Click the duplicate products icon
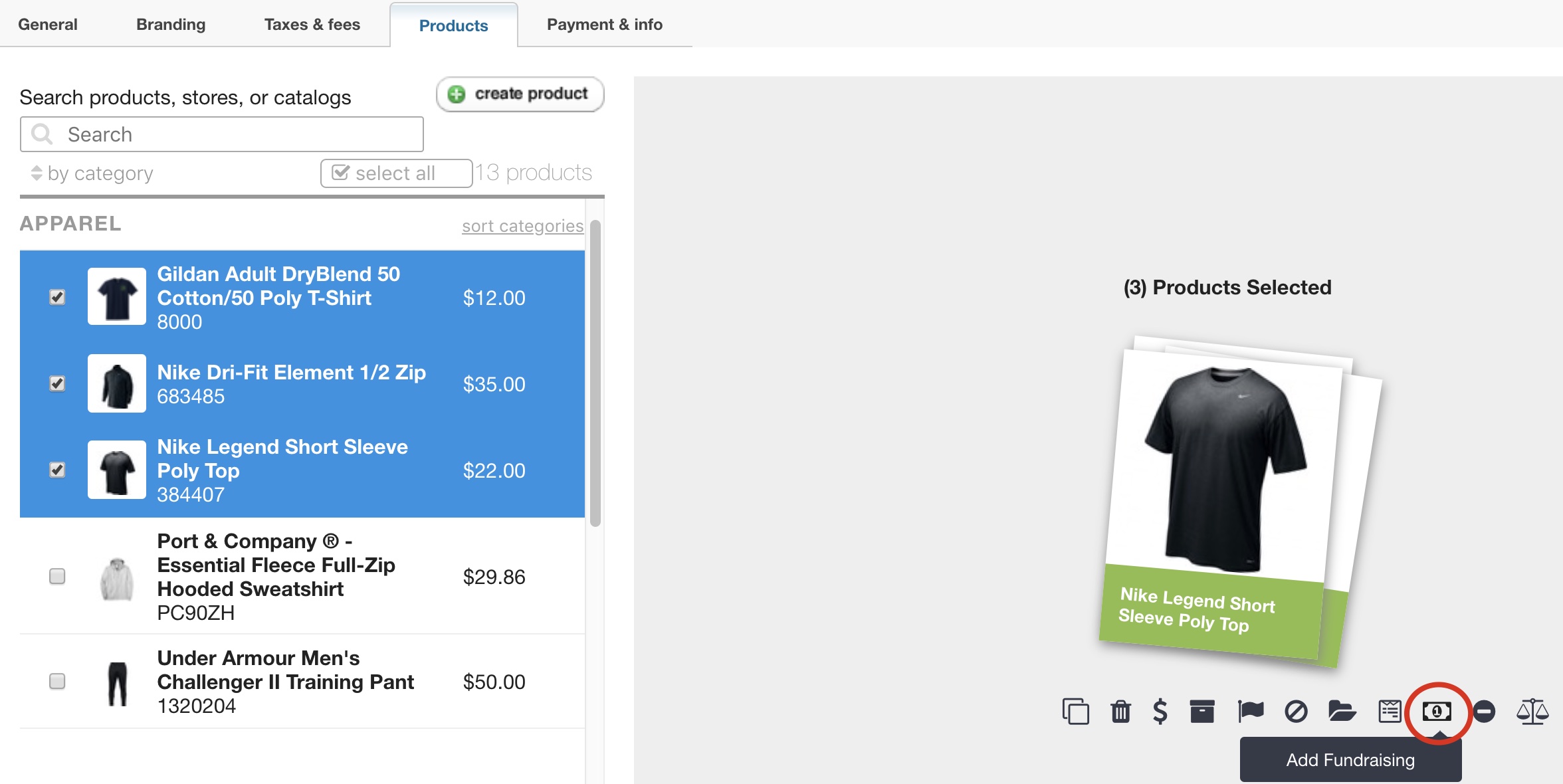This screenshot has width=1563, height=784. click(x=1075, y=712)
